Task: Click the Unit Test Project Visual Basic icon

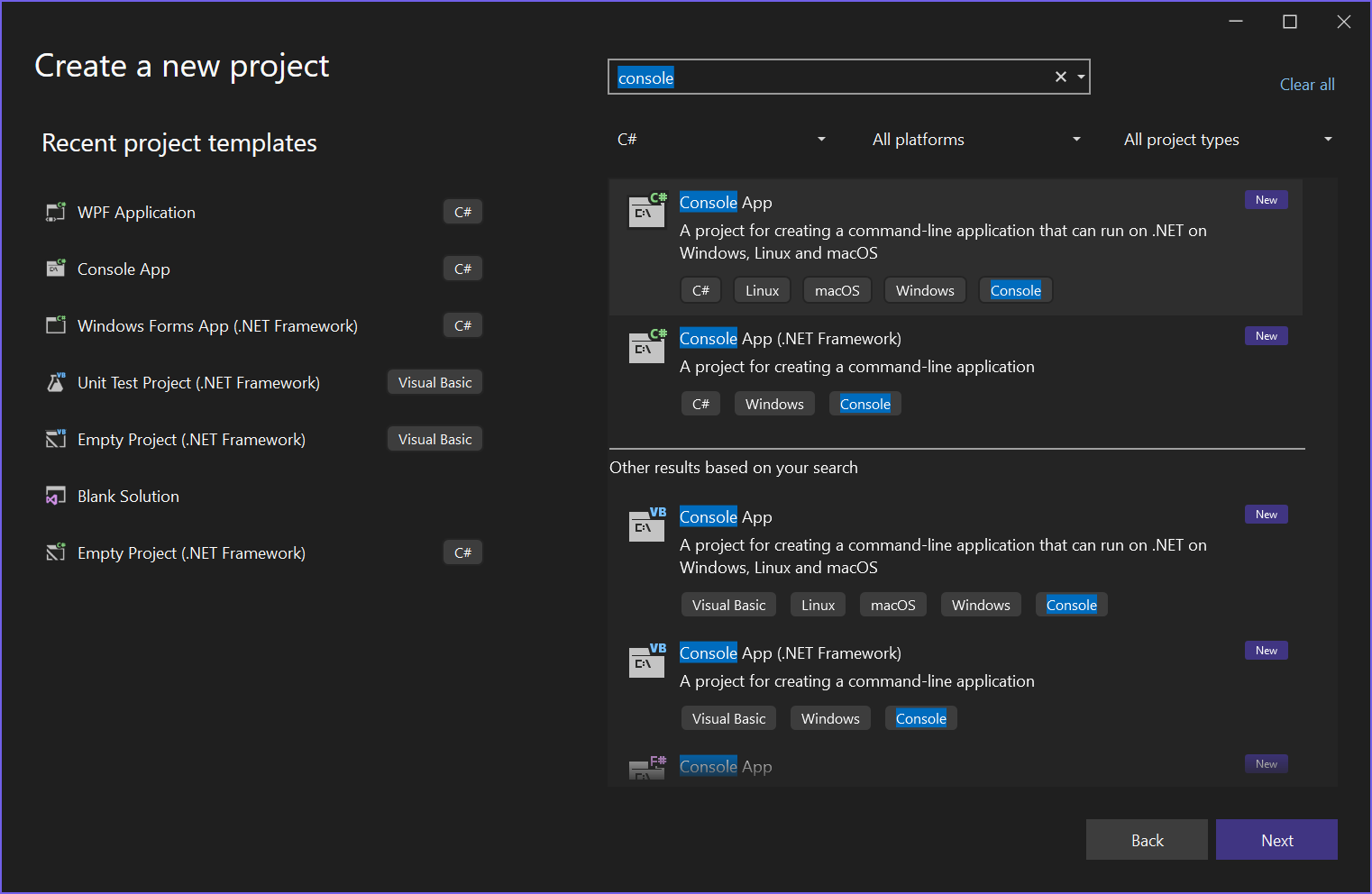Action: [x=55, y=382]
